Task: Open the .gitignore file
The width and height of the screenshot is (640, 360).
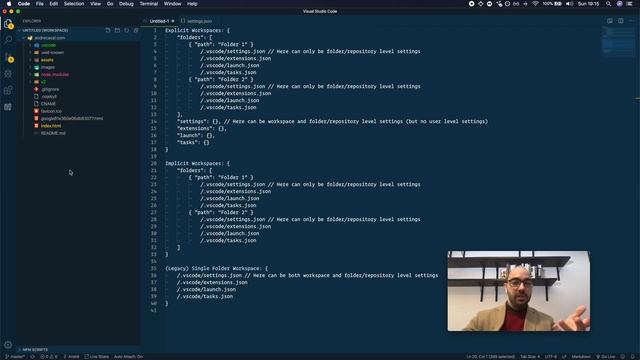Action: click(50, 89)
